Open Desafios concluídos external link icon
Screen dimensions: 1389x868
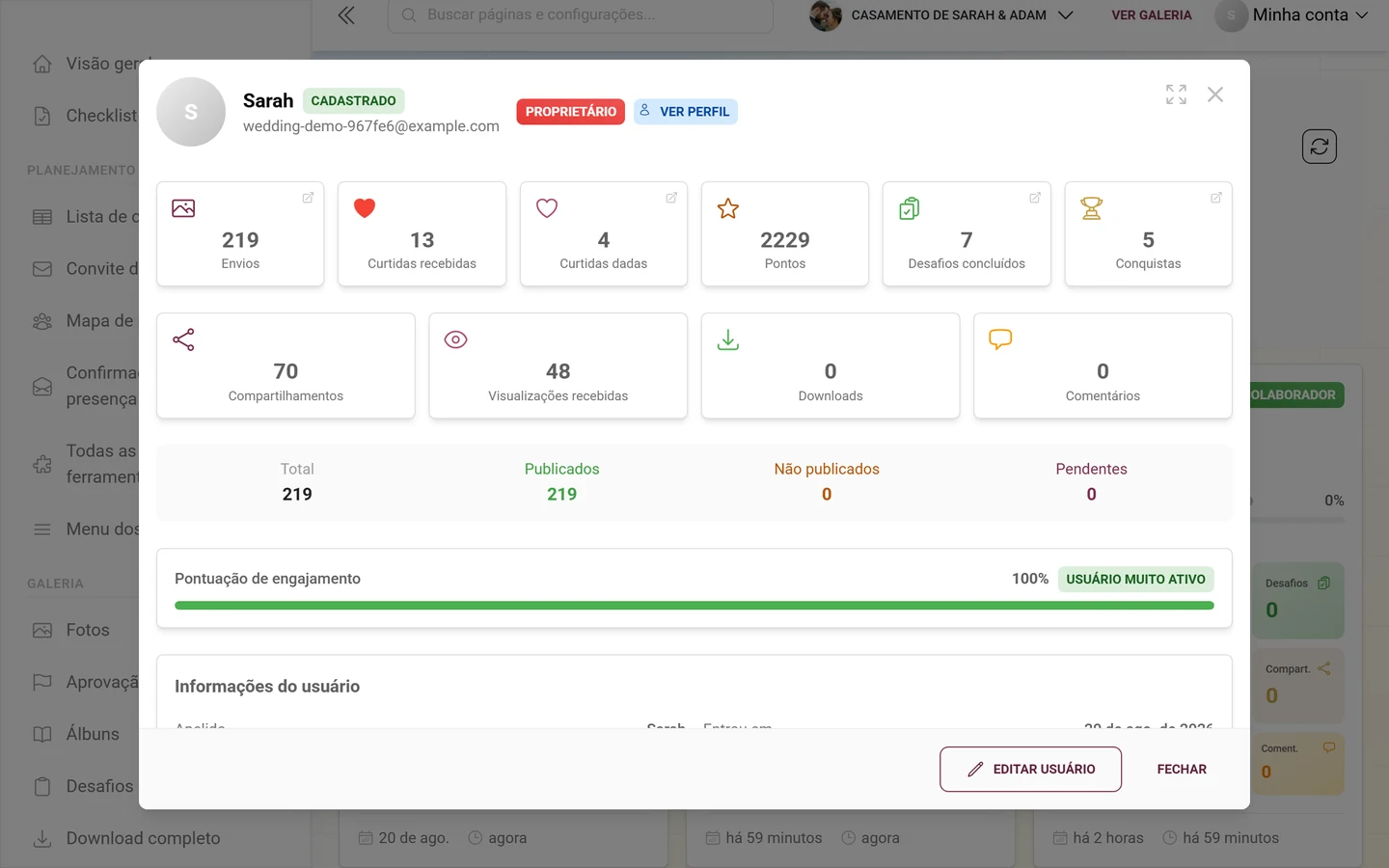coord(1035,198)
